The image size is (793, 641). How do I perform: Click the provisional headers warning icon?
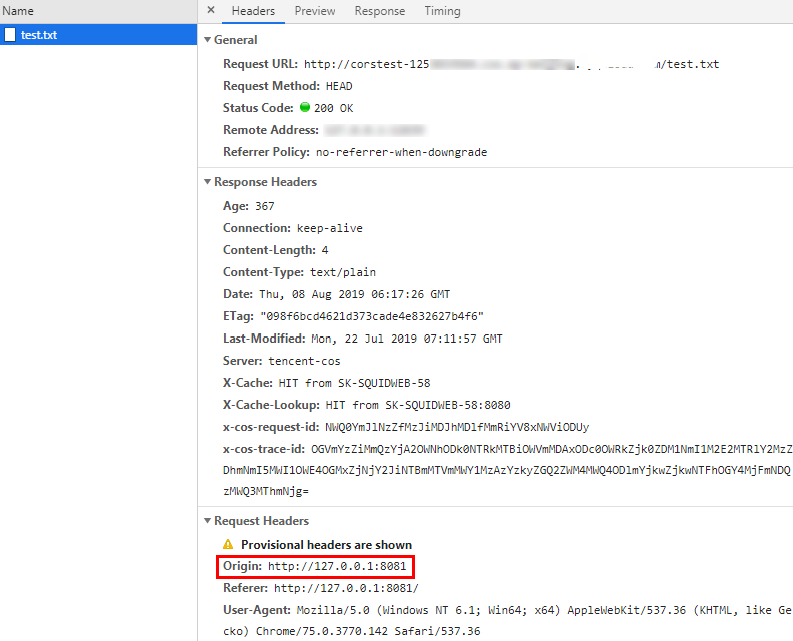228,545
